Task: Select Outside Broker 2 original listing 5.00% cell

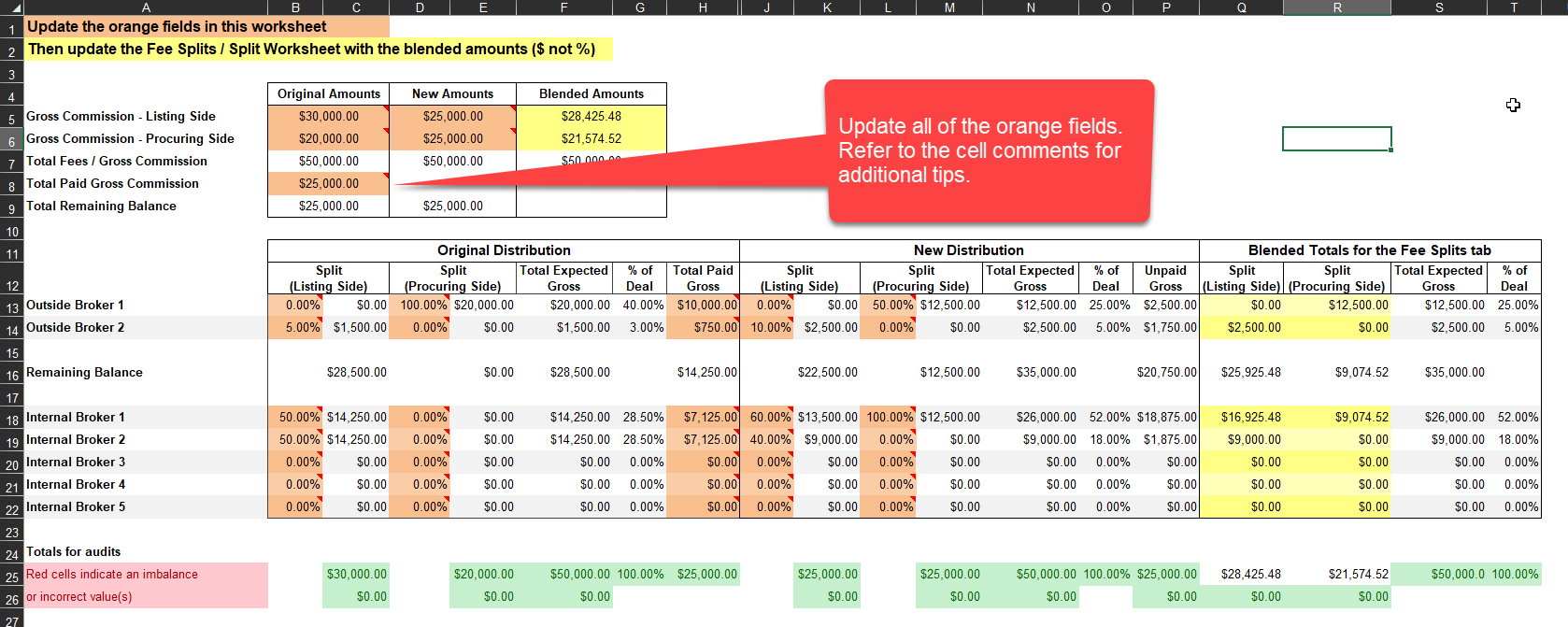Action: coord(296,328)
